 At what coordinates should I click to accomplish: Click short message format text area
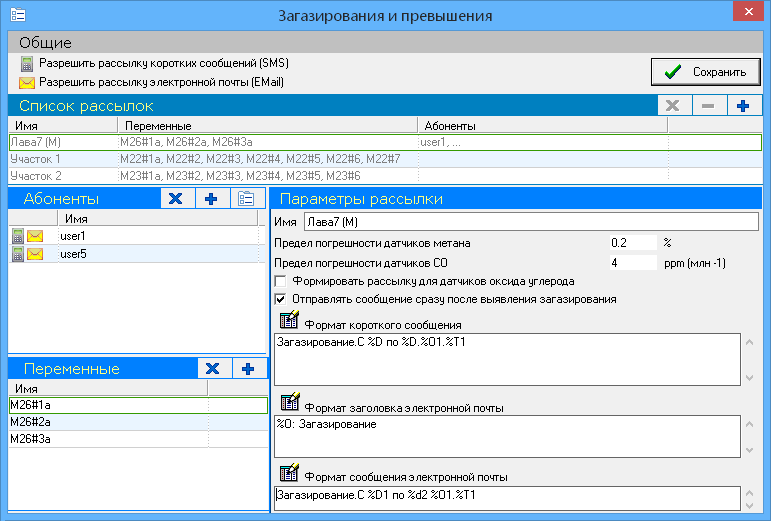[507, 359]
